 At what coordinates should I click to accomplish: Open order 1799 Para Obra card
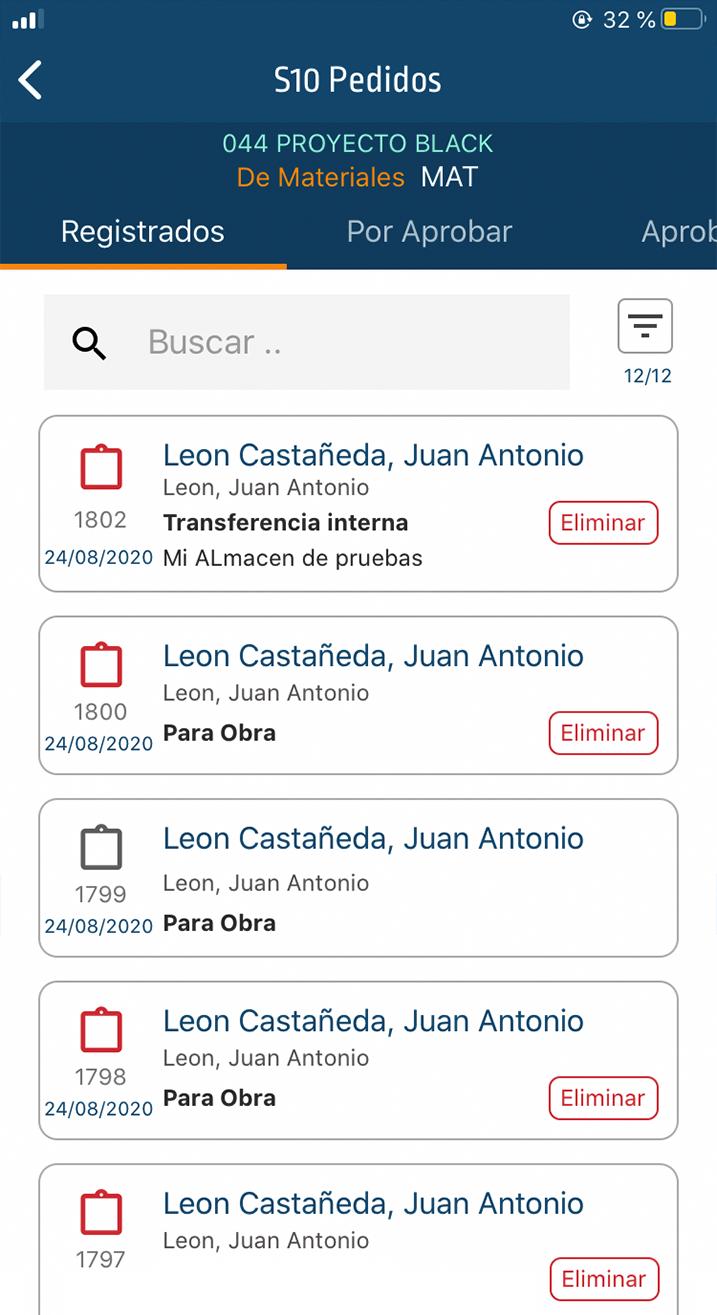[358, 878]
